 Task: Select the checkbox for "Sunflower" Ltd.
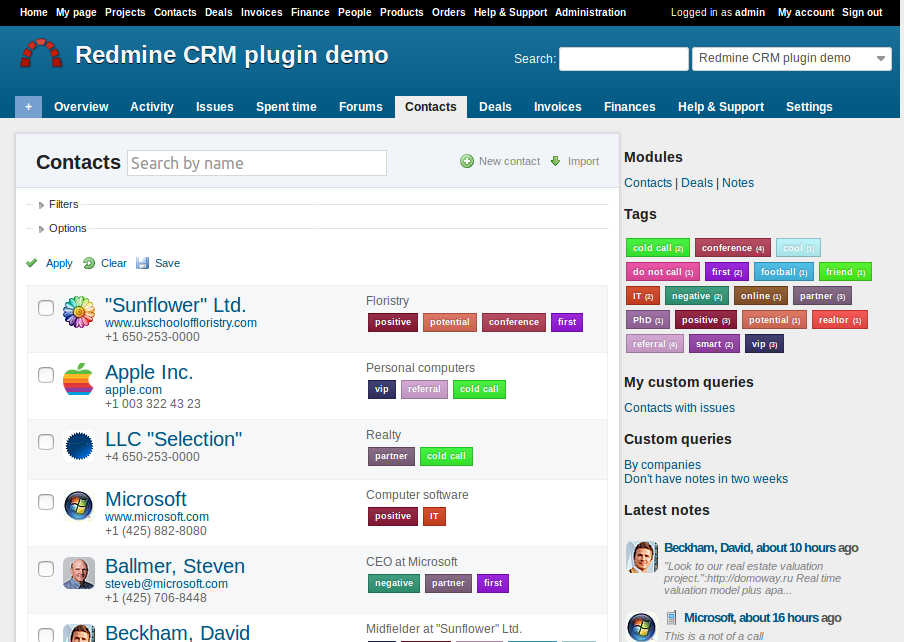(x=46, y=308)
